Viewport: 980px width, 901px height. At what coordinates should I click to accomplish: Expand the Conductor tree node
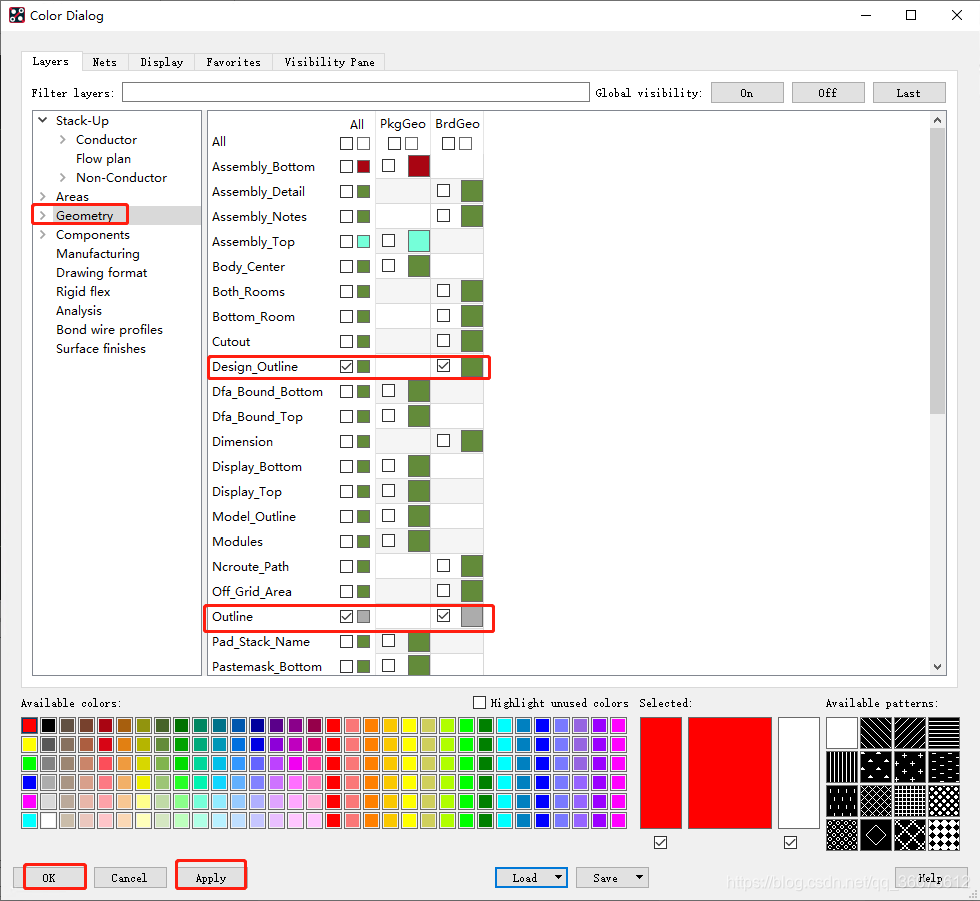(x=62, y=139)
